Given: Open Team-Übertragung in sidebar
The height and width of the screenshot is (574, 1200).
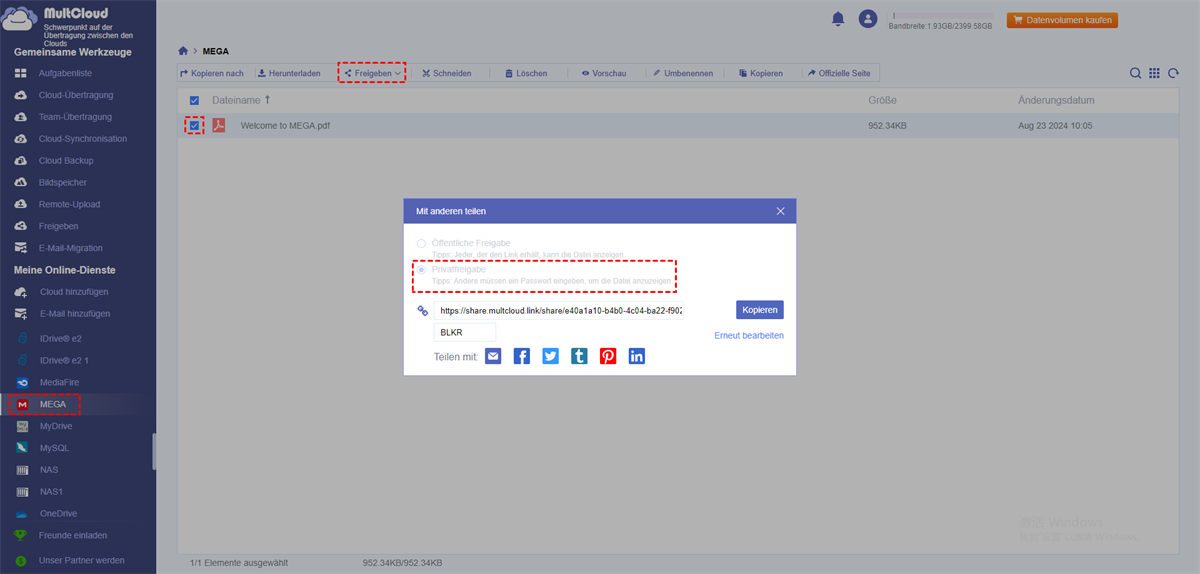Looking at the screenshot, I should coord(75,117).
